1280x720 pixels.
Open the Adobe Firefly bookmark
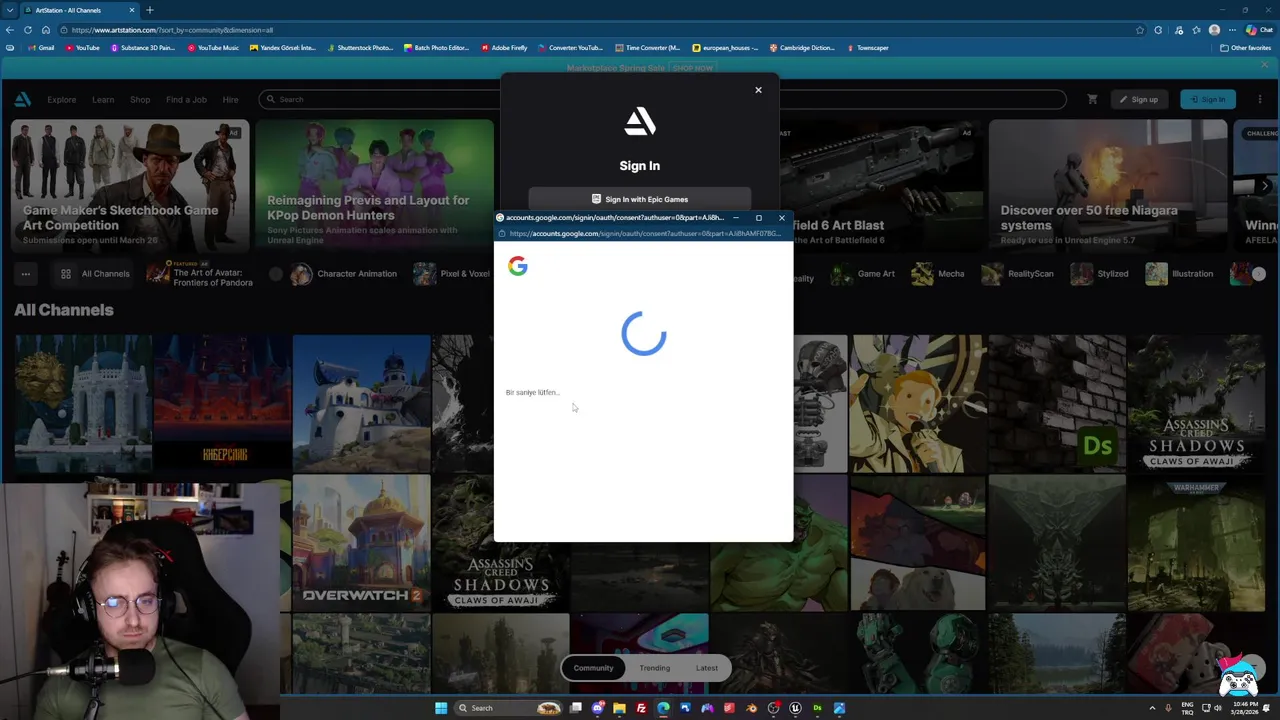(504, 48)
